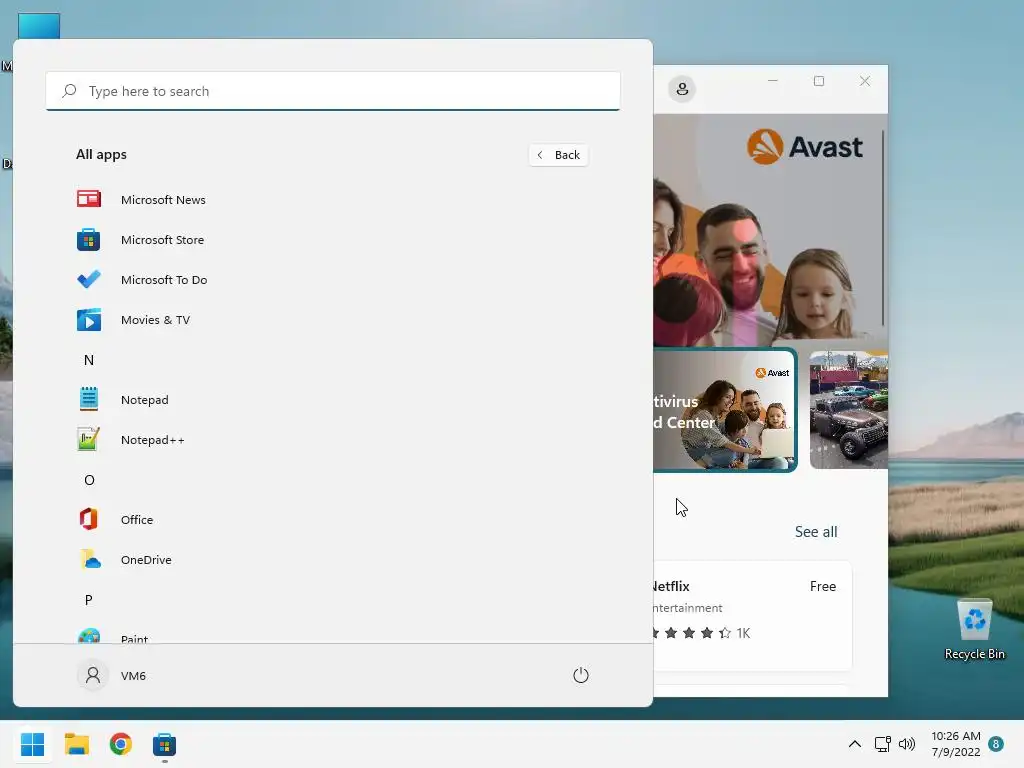Close the Microsoft Store window
Image resolution: width=1024 pixels, height=768 pixels.
click(865, 81)
